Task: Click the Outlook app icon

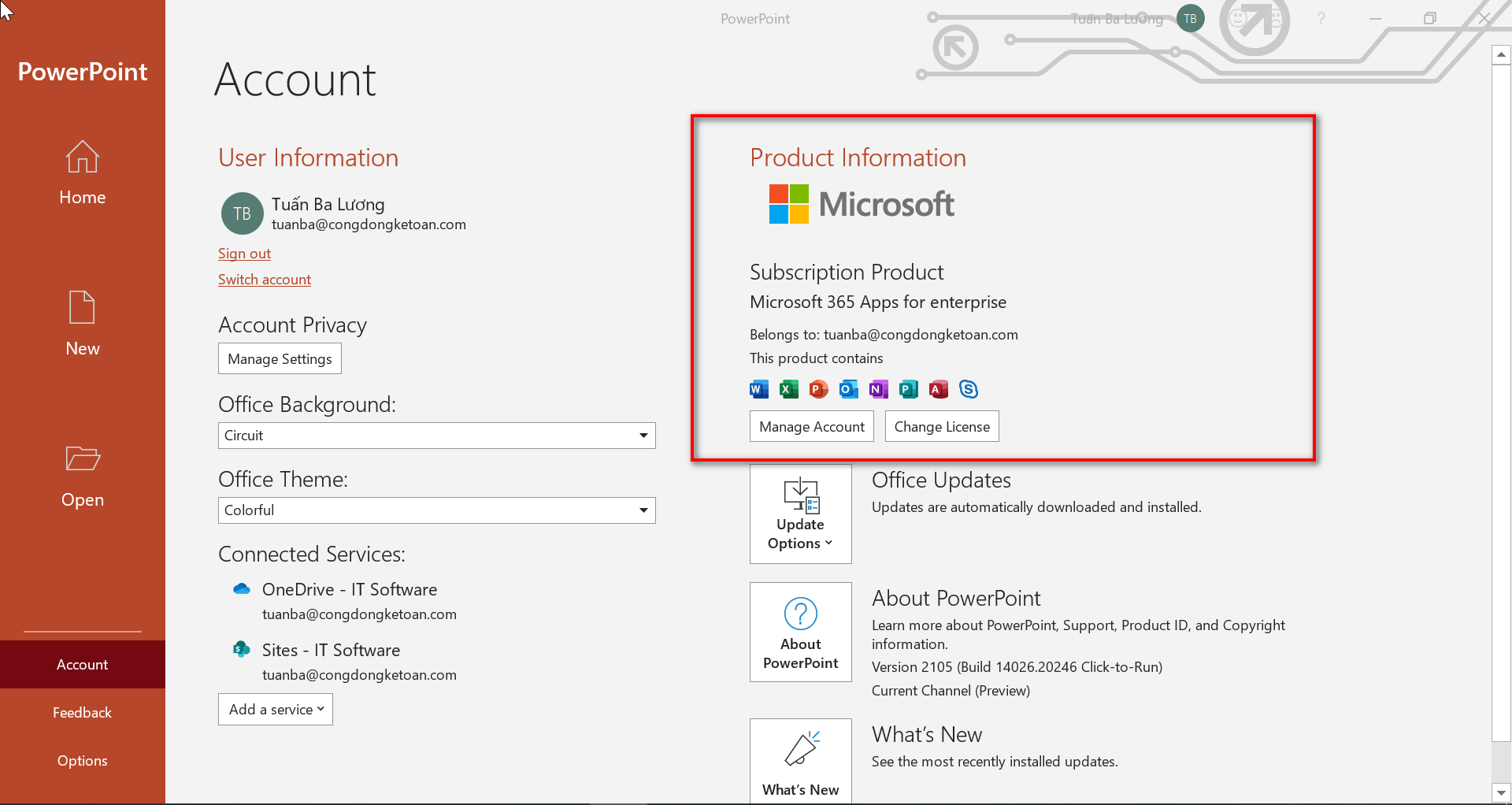Action: 849,389
